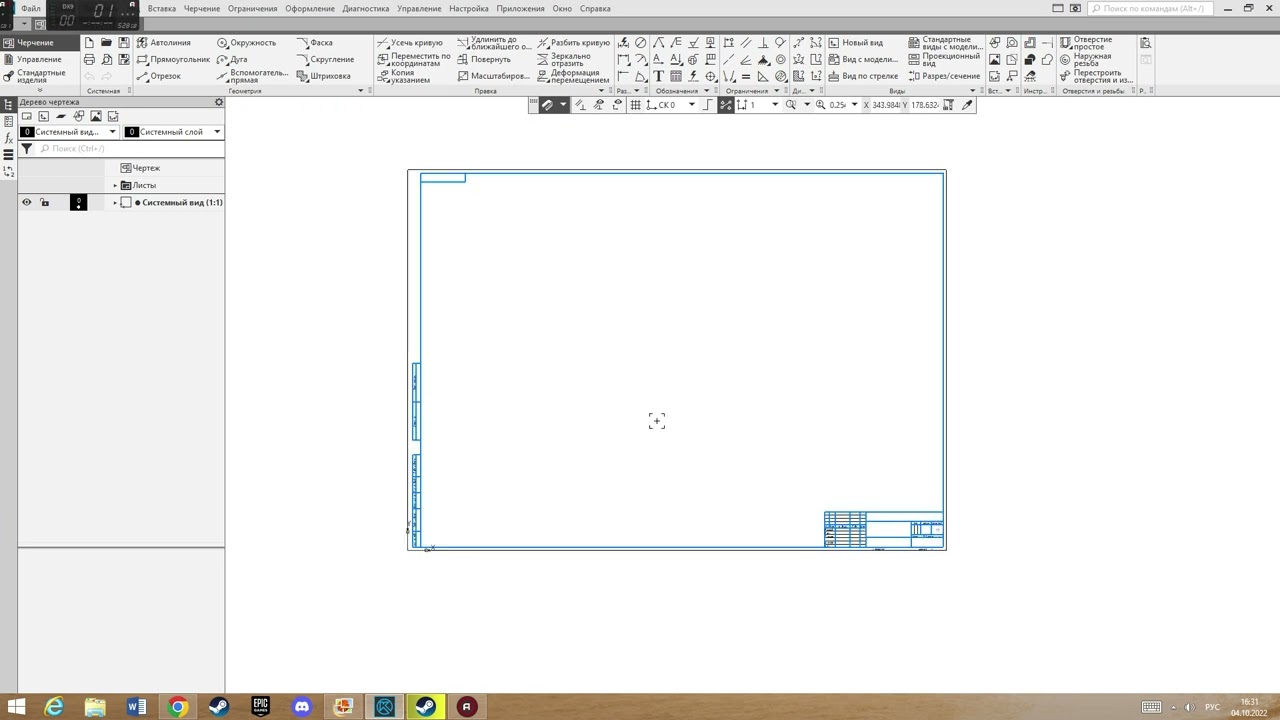Expand the Системный вид (1:1) node
1280x720 pixels.
(115, 202)
